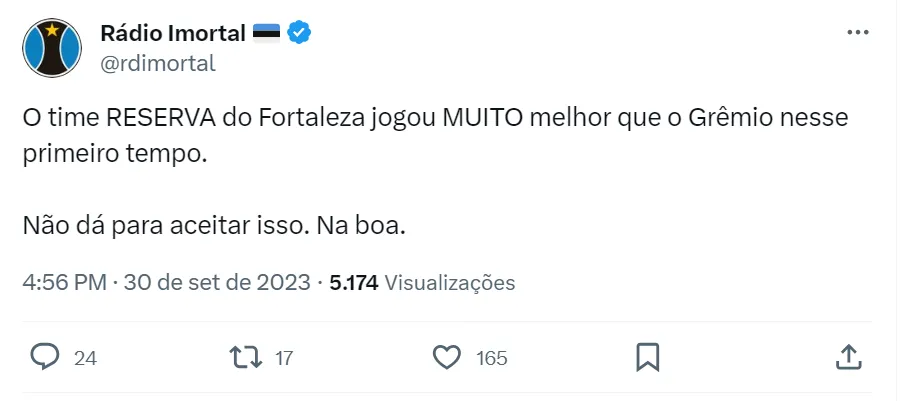This screenshot has width=916, height=401.
Task: Bookmark this tweet
Action: 647,356
